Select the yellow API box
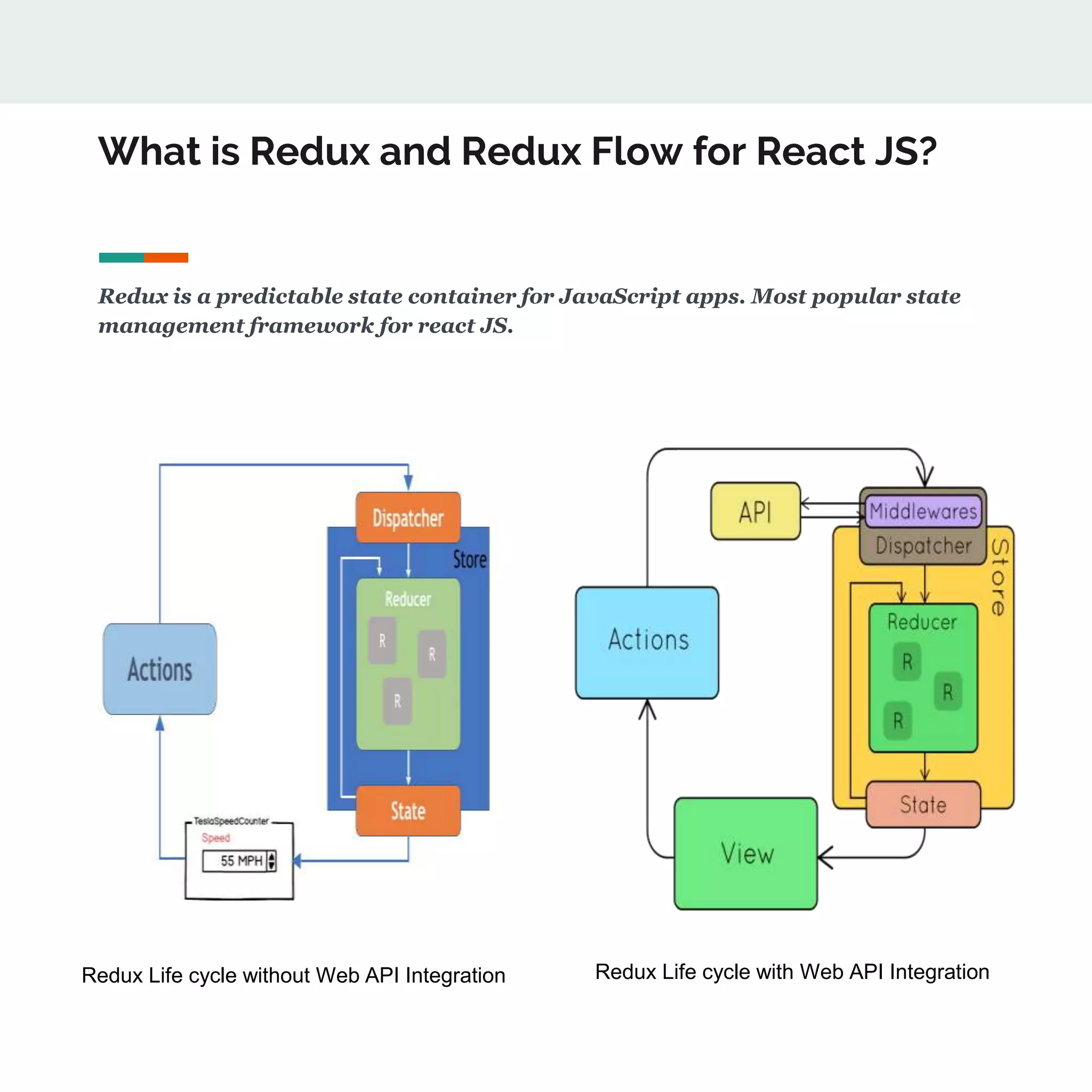 pyautogui.click(x=755, y=511)
